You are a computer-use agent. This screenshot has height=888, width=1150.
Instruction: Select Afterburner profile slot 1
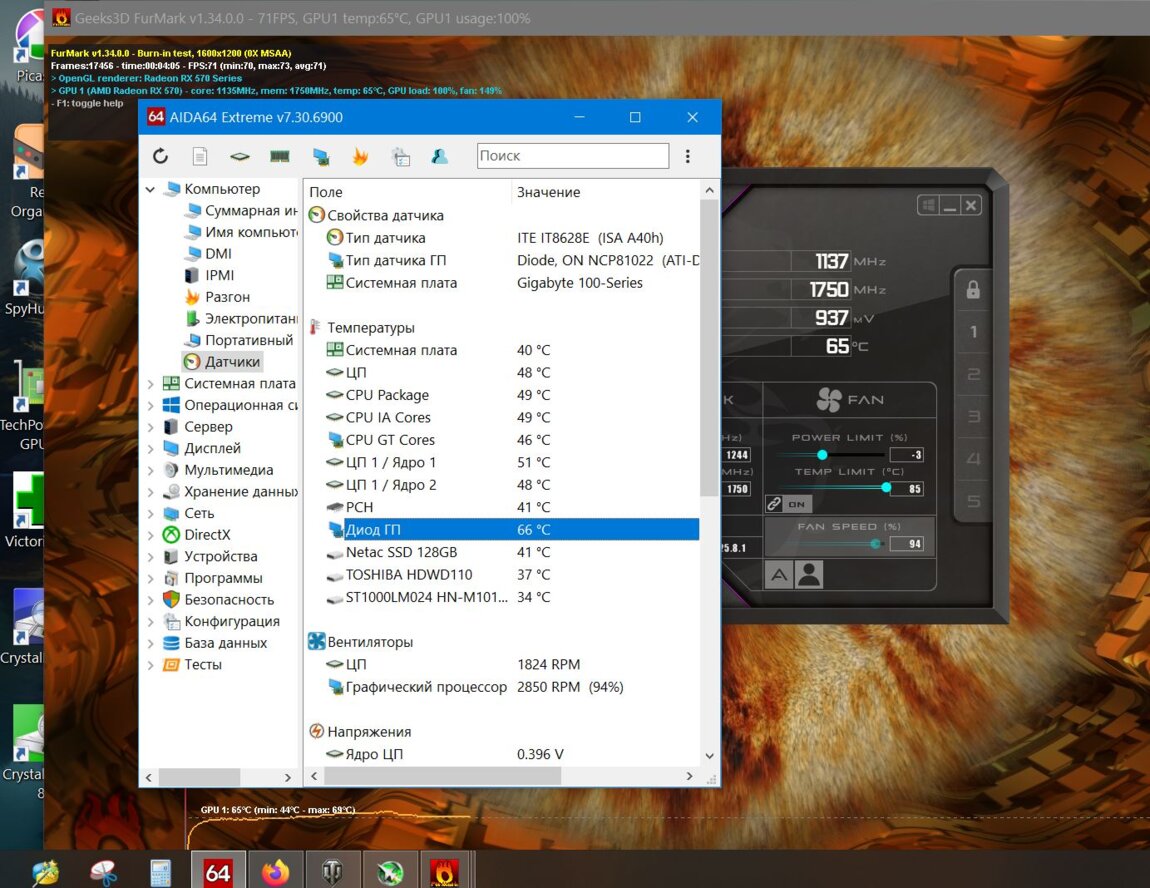973,332
